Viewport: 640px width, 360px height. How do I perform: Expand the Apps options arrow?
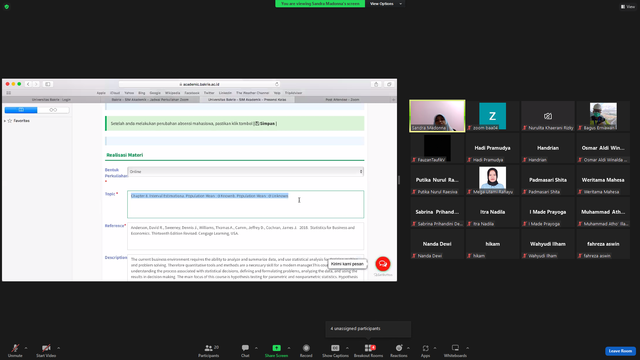point(435,348)
